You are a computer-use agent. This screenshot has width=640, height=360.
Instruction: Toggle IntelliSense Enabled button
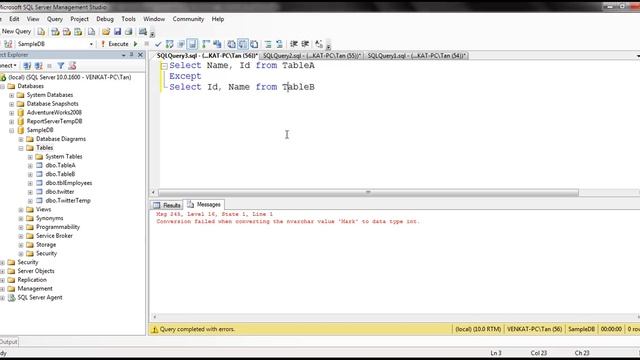tap(193, 44)
